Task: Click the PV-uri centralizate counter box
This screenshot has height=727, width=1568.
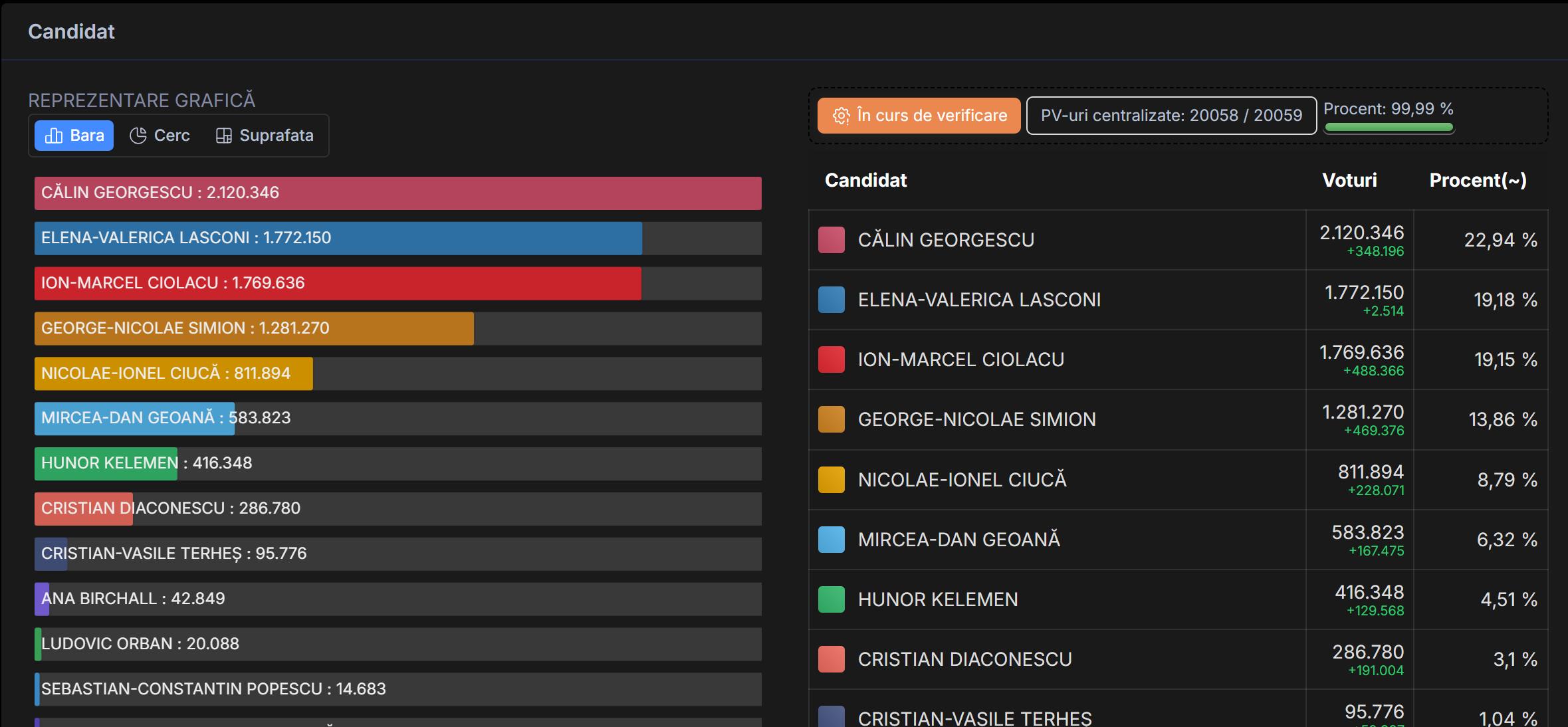Action: click(x=1171, y=116)
